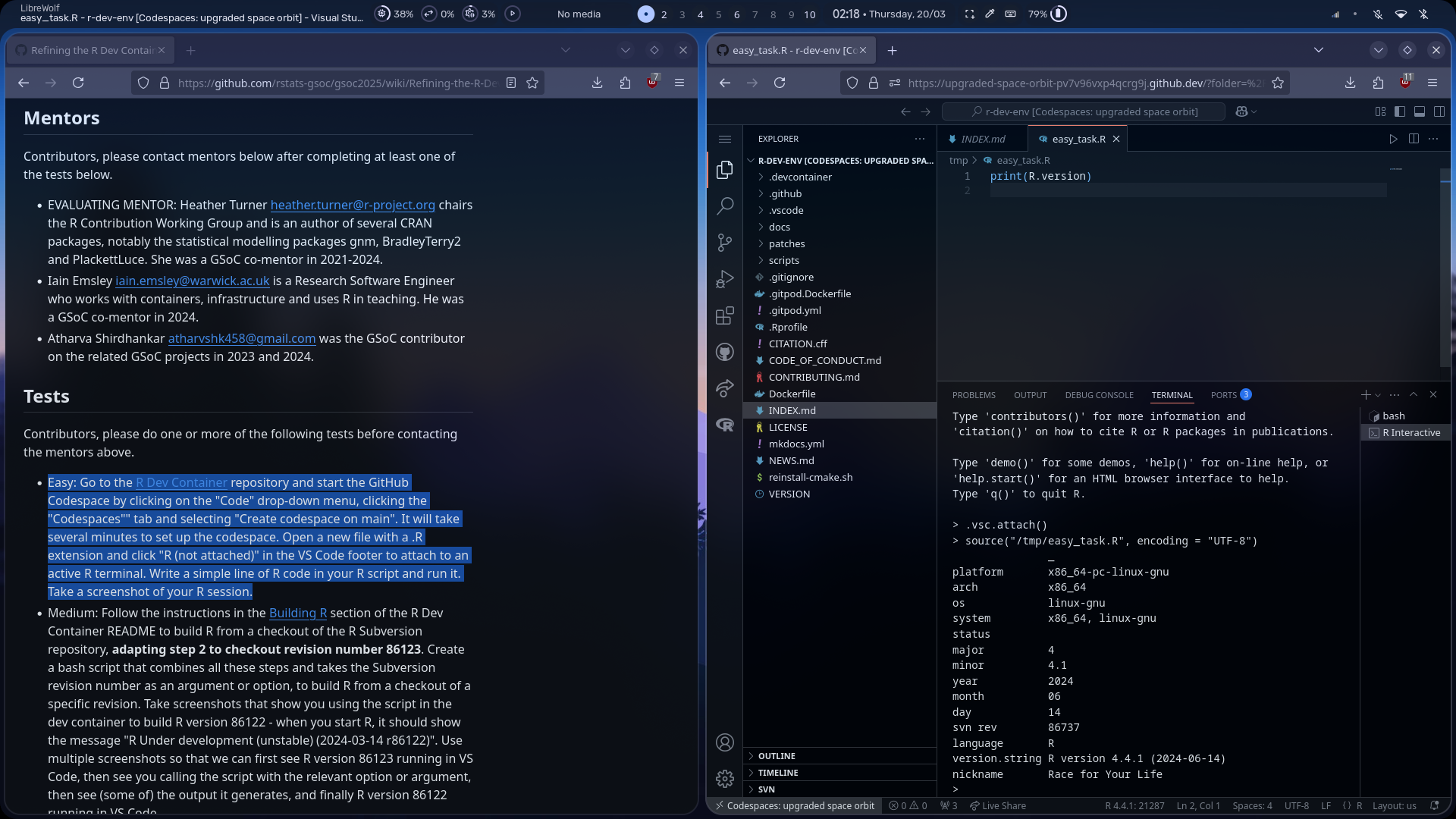Open the Extensions view

click(725, 315)
